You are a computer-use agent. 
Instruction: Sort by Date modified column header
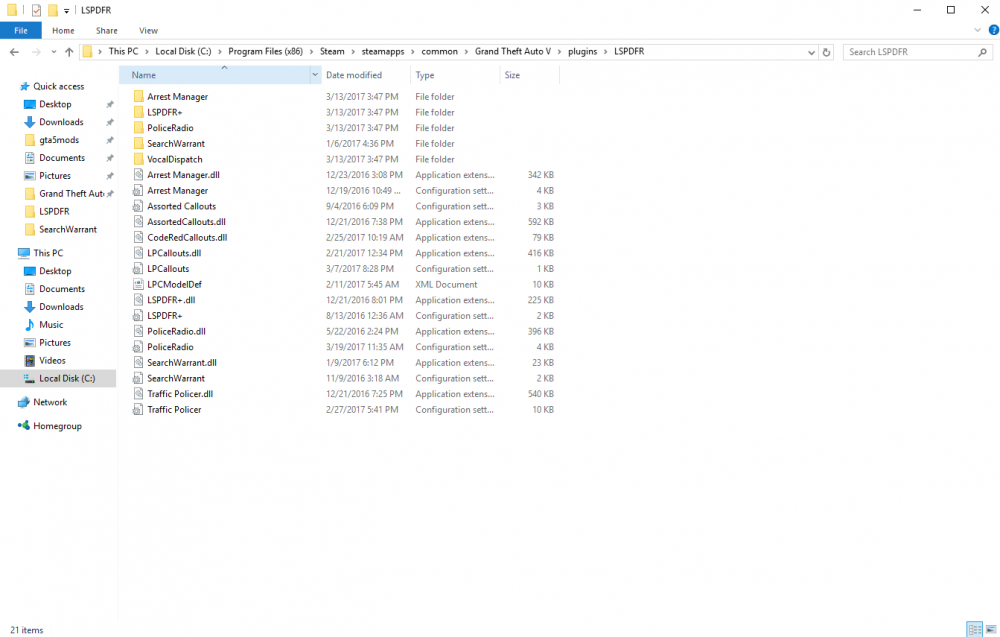(354, 75)
